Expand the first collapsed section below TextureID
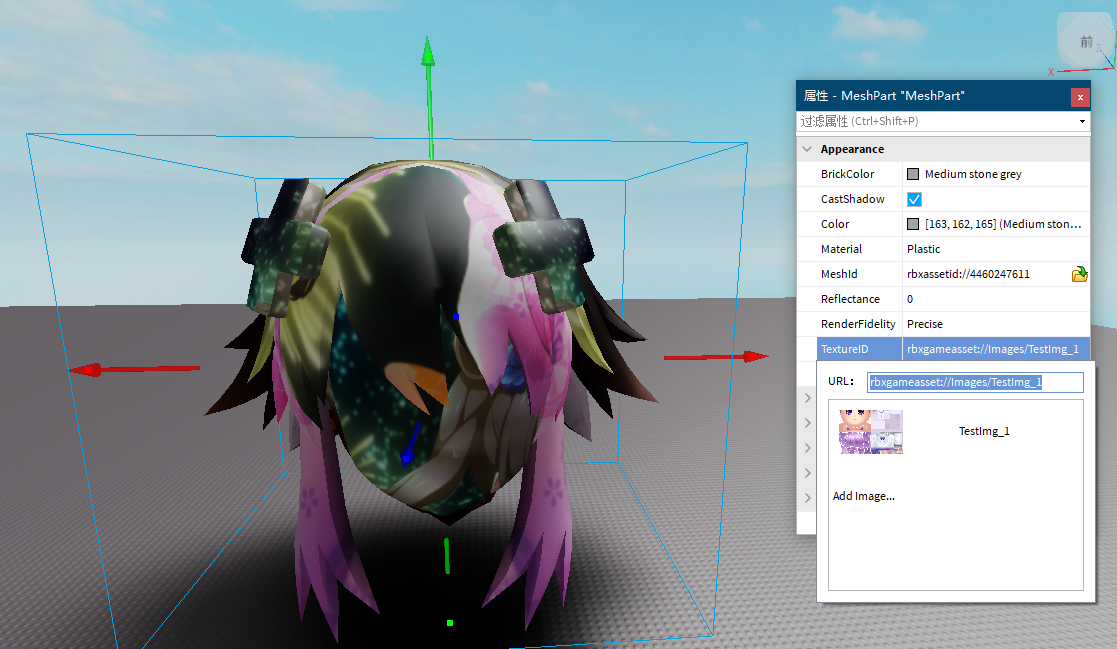1117x649 pixels. [x=808, y=398]
